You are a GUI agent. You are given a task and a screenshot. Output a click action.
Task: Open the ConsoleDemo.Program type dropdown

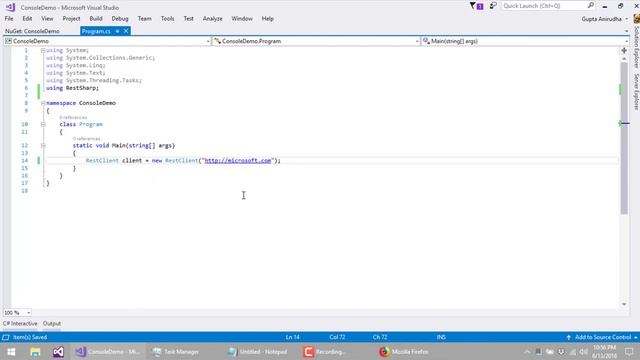click(417, 41)
